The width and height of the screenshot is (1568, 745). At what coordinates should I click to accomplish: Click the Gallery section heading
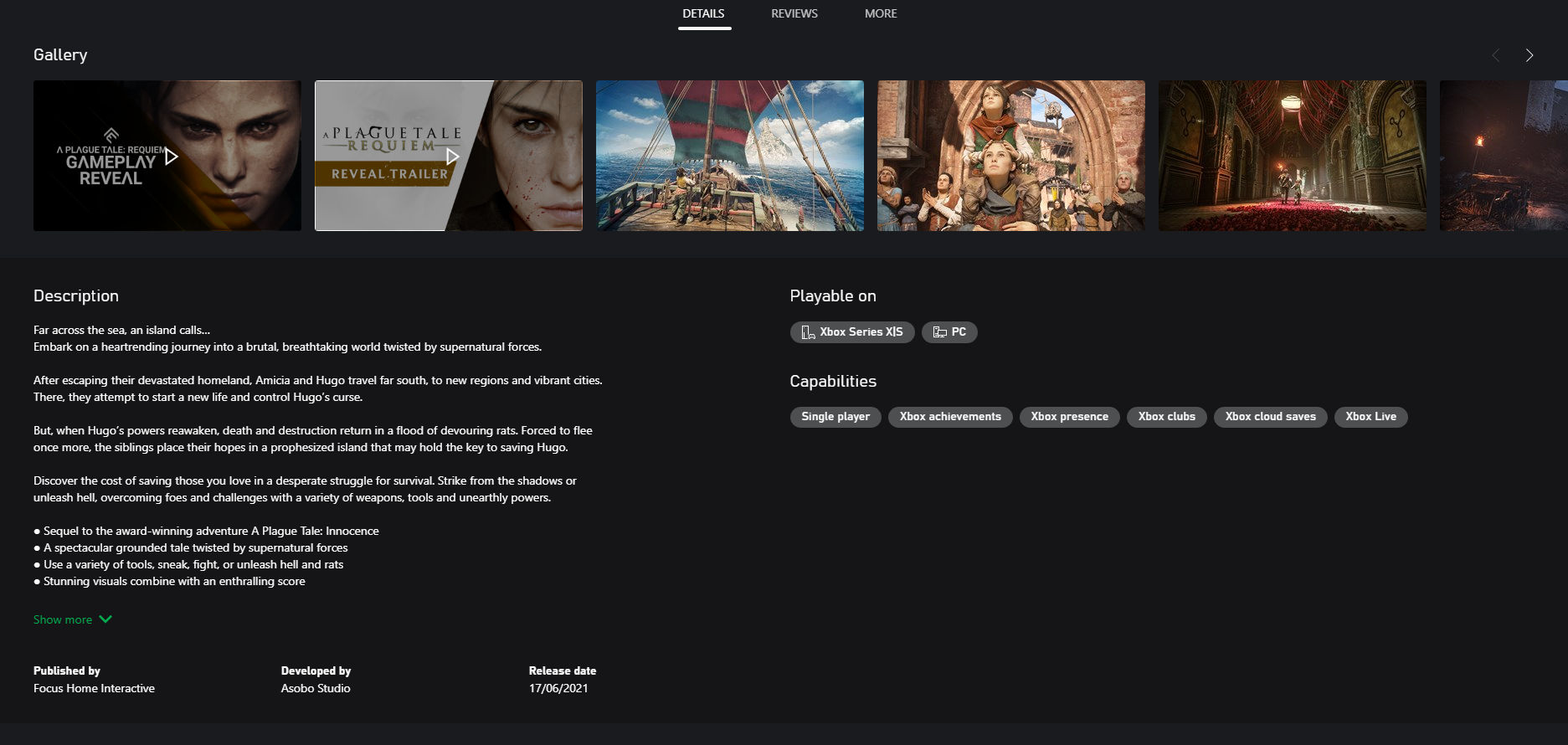coord(60,55)
